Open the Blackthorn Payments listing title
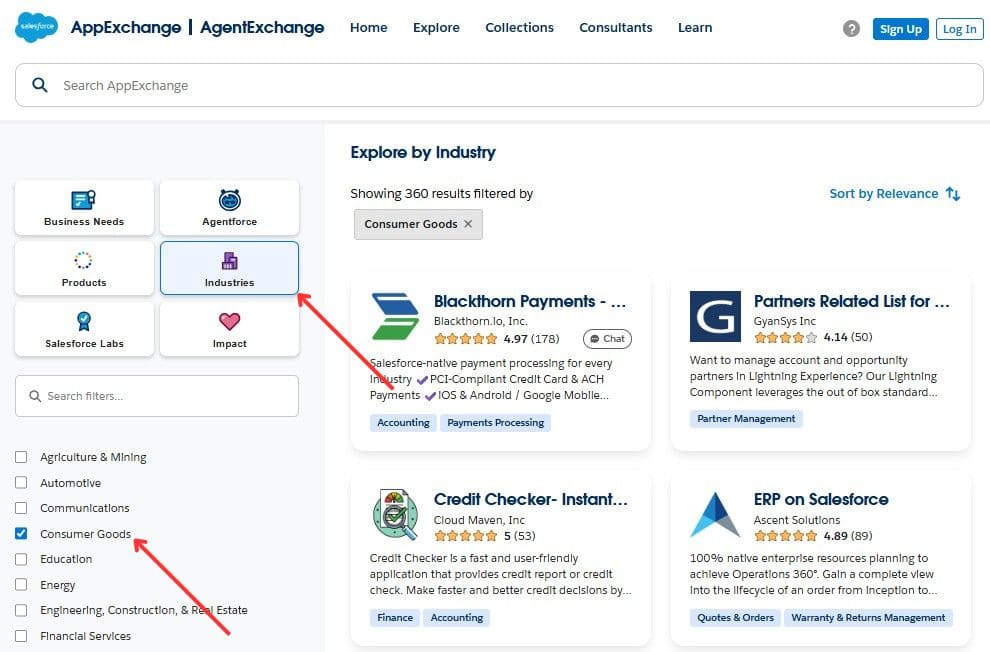 (x=530, y=302)
